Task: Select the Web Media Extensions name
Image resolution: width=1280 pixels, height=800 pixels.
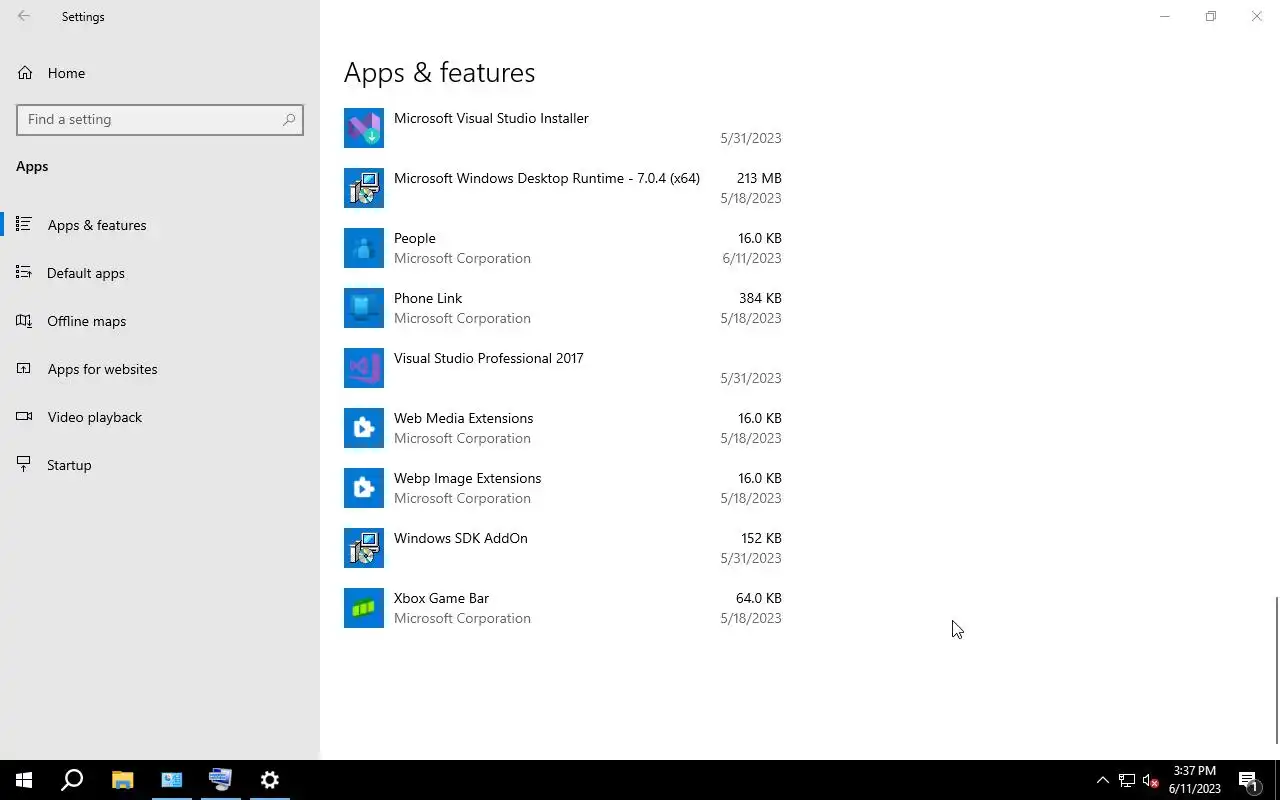Action: pyautogui.click(x=463, y=418)
